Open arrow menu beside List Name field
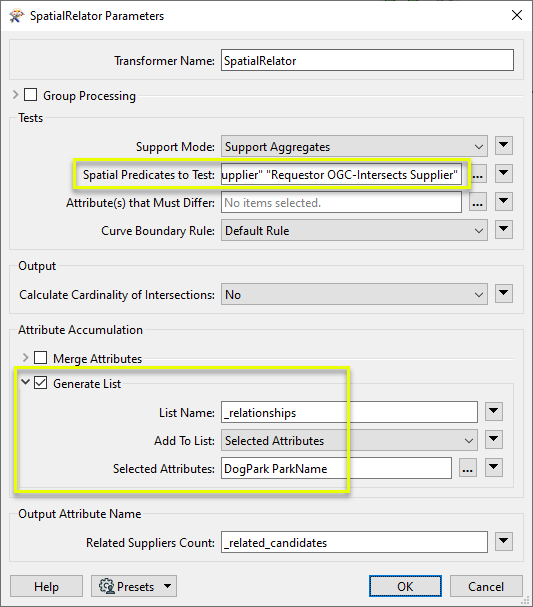 coord(494,412)
